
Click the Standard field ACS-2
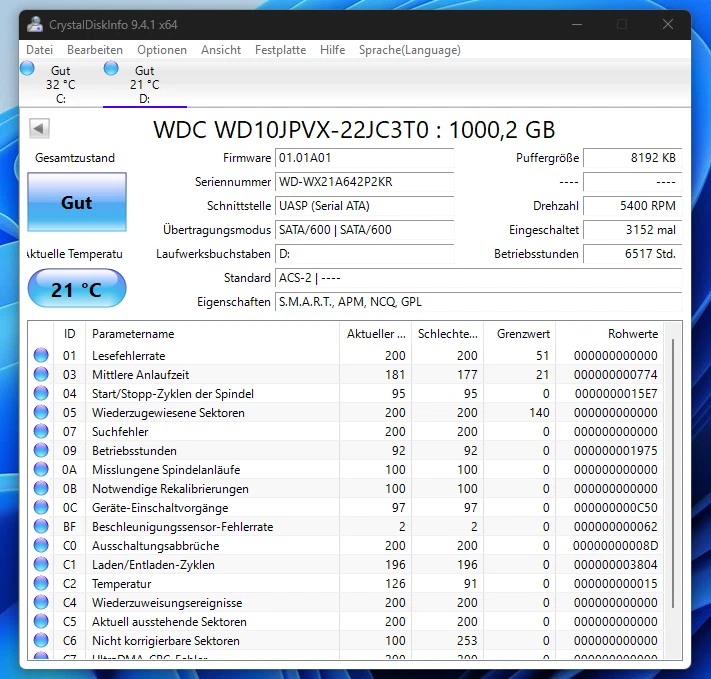[x=478, y=278]
